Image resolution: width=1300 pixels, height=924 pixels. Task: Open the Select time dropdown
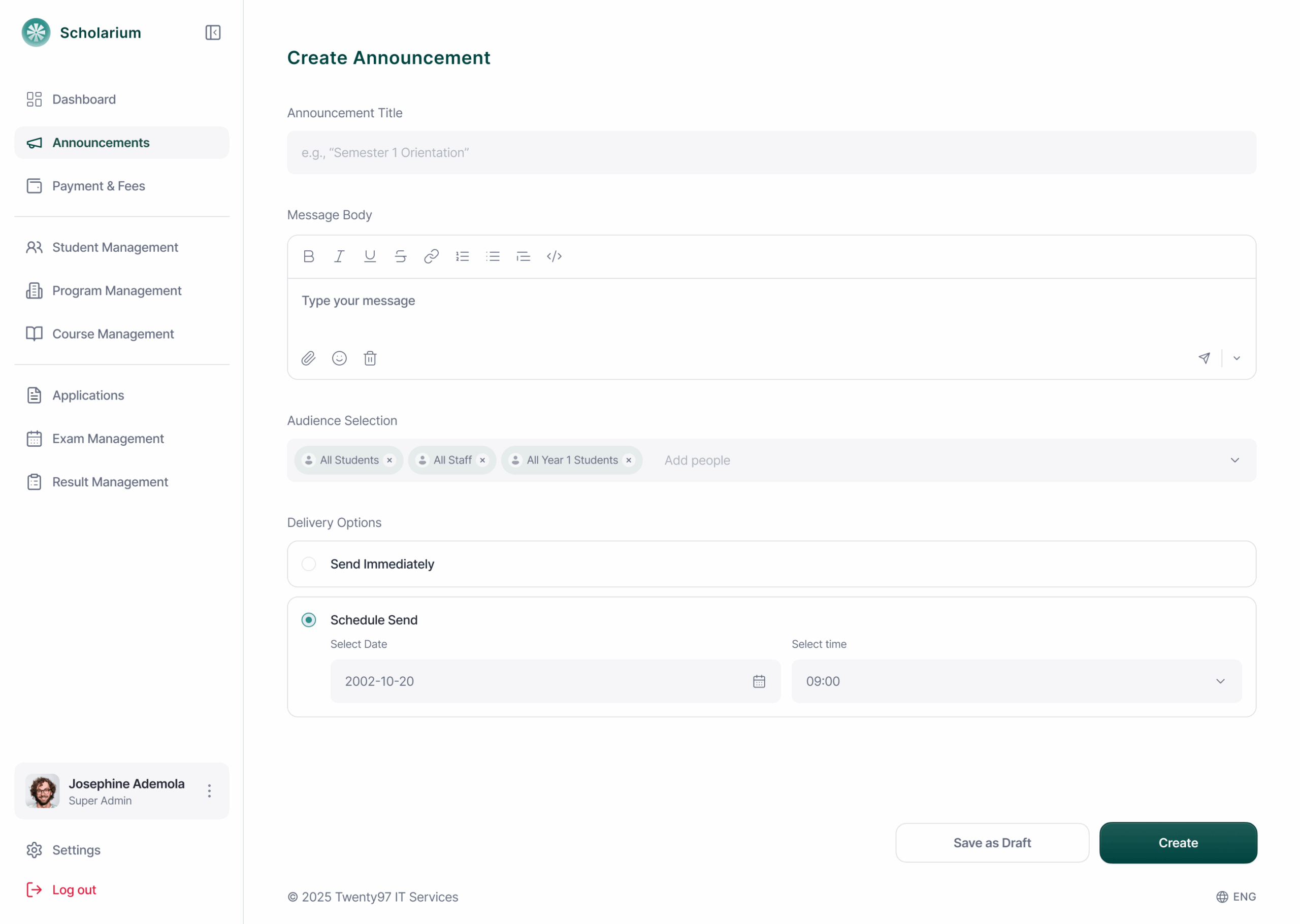[1220, 682]
